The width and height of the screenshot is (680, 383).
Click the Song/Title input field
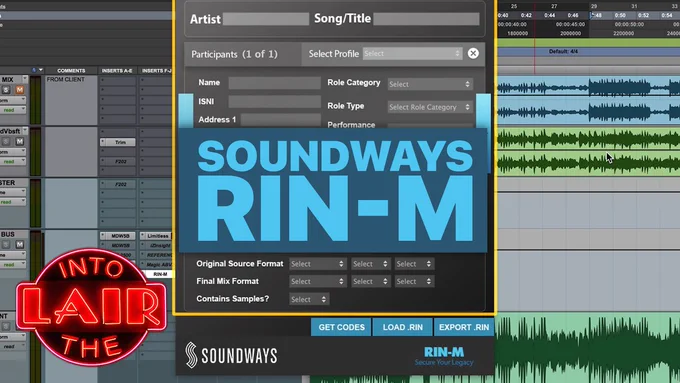(426, 19)
